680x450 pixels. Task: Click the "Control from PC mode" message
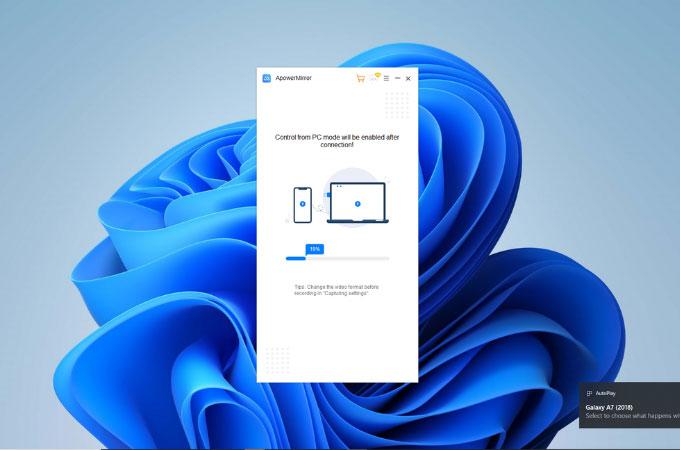point(337,141)
